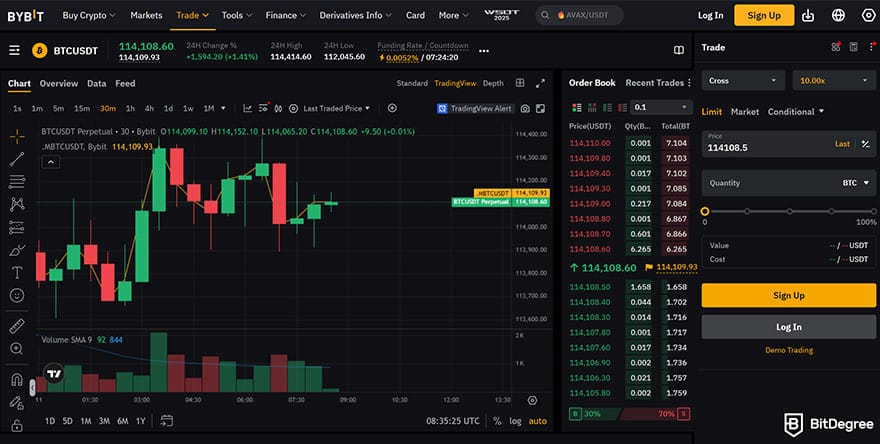Select the crosshair cursor tool
This screenshot has height=444, width=880.
(17, 136)
